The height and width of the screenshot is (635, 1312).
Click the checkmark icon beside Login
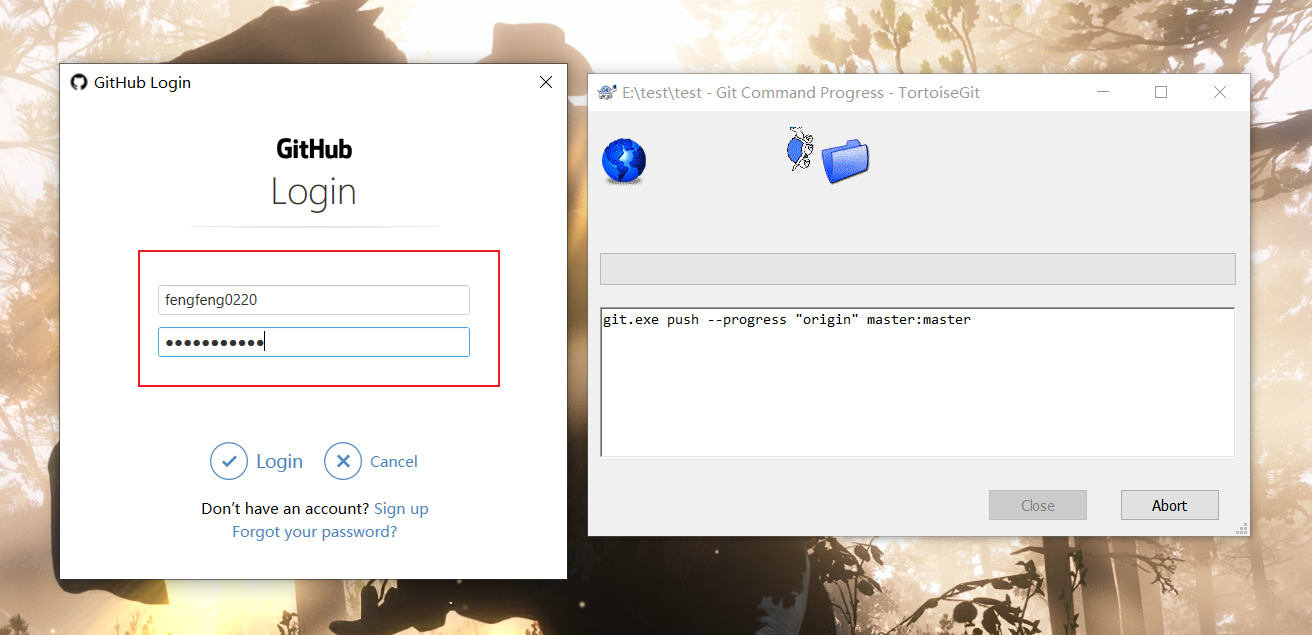(229, 461)
